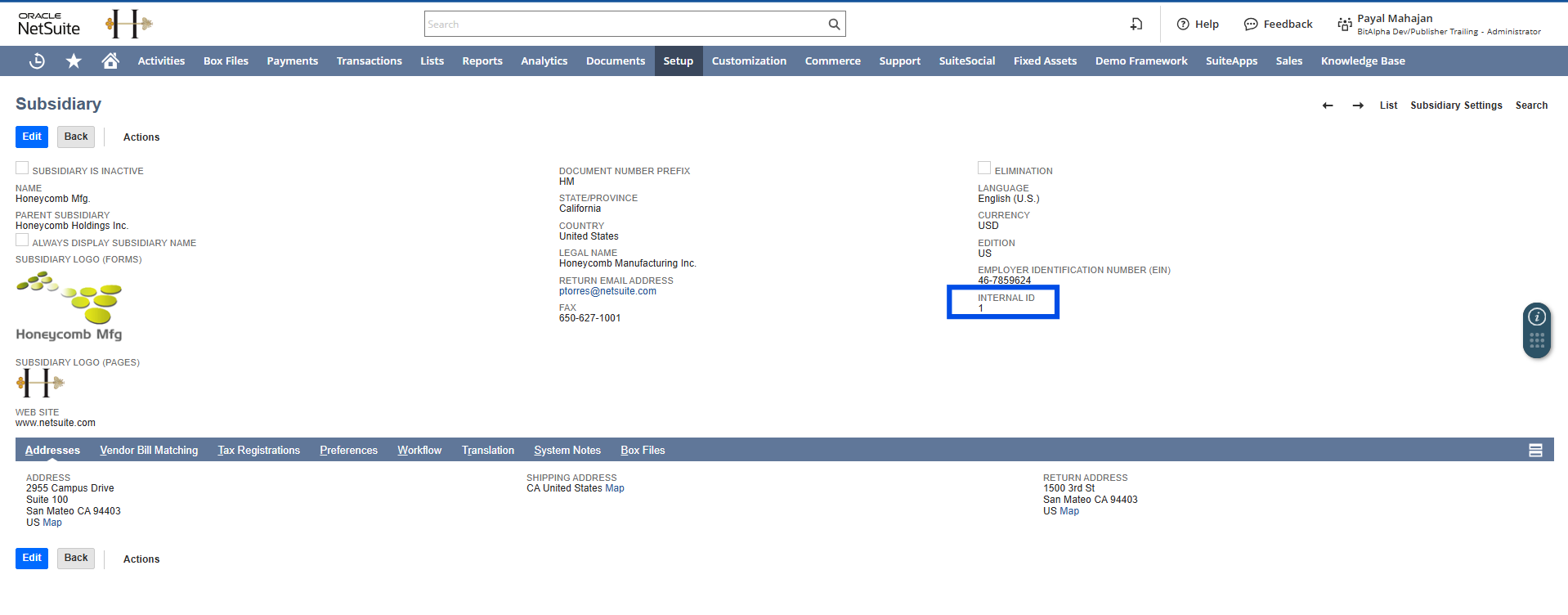Image resolution: width=1568 pixels, height=615 pixels.
Task: Switch to Tax Registrations subtab
Action: coord(258,451)
